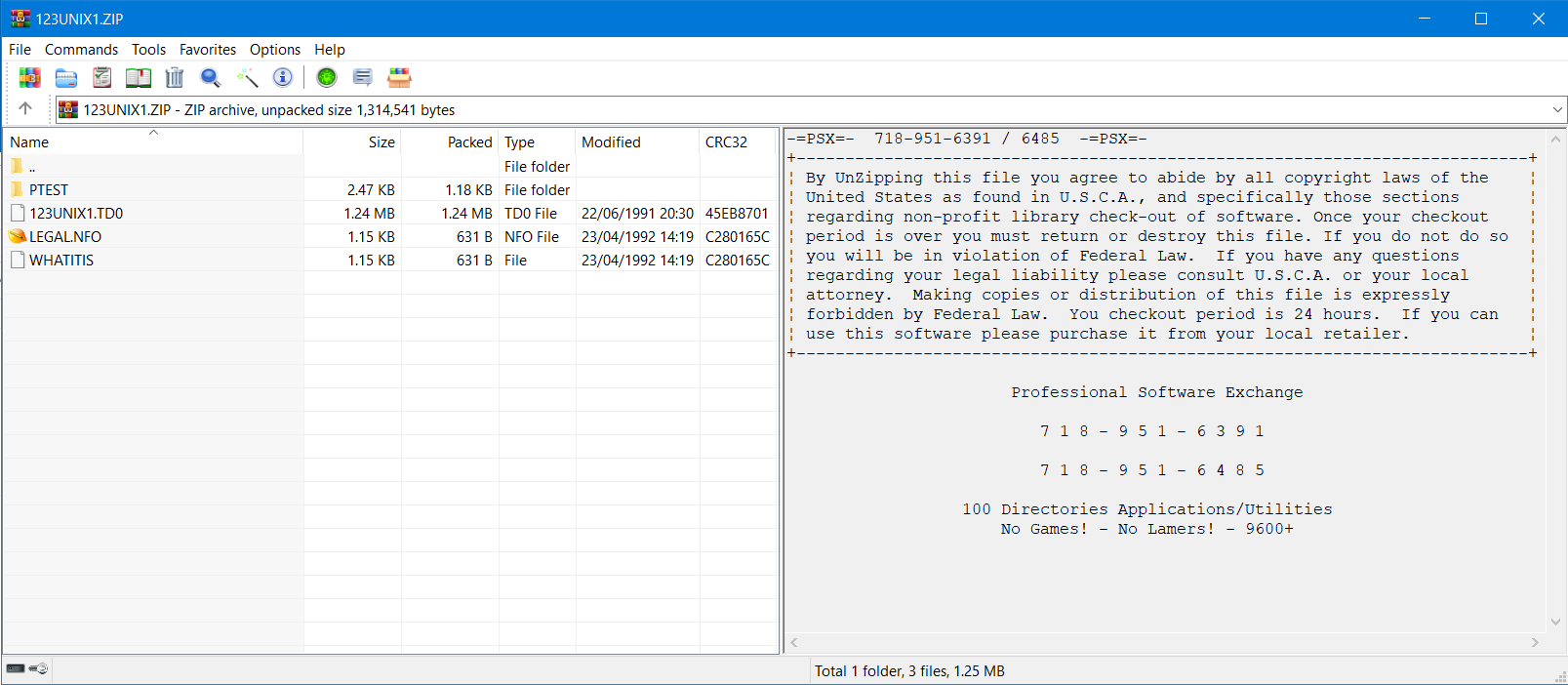Click the '7 1 8 - 9 5 1 - 6 3 9 1' line
Screen dimensions: 1568x685
click(1152, 431)
